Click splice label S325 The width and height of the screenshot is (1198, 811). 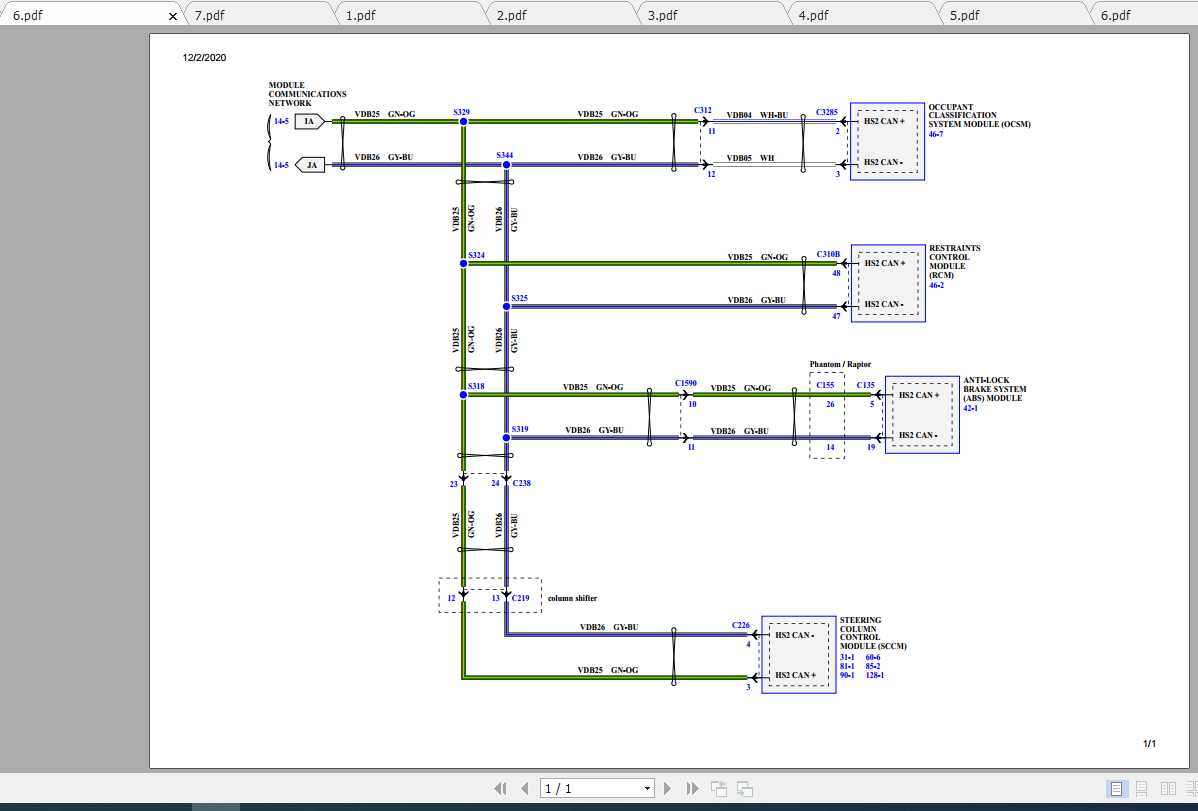(520, 297)
